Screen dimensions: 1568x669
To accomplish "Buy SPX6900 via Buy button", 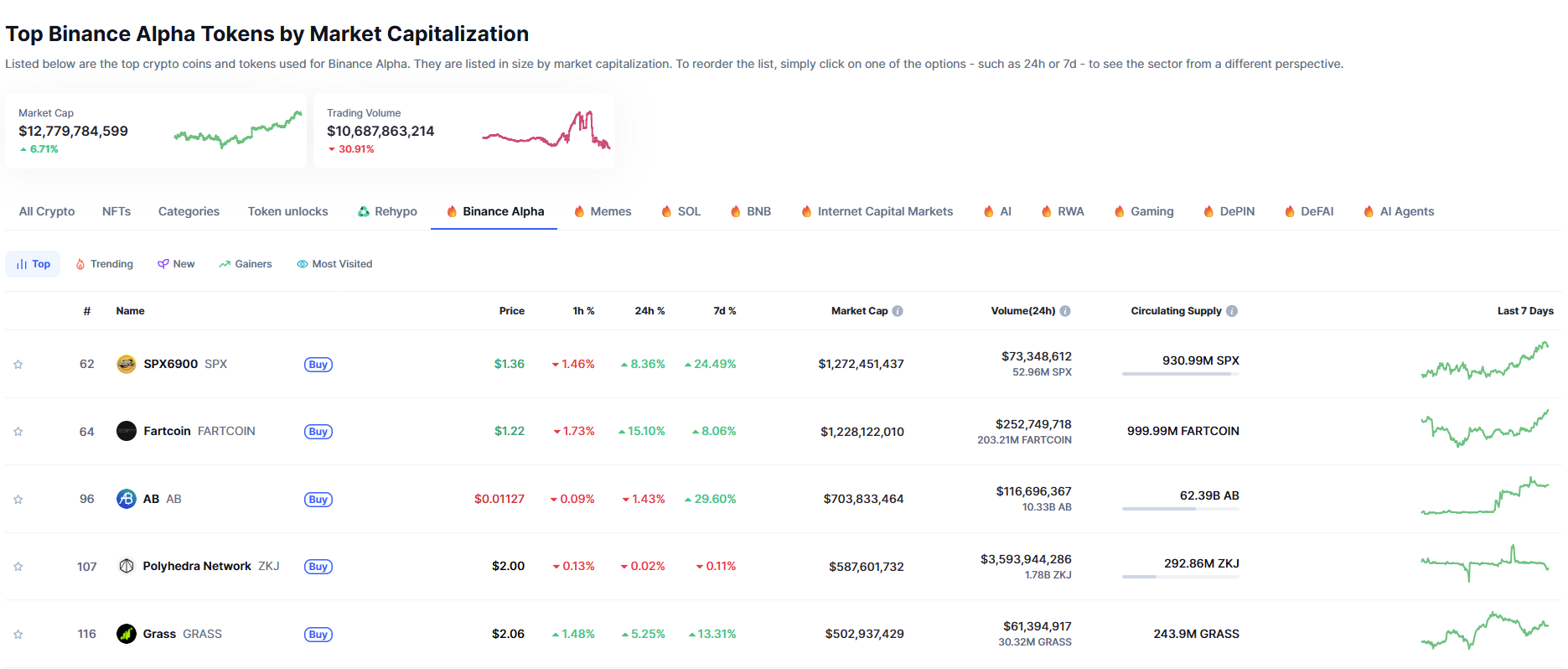I will [x=318, y=365].
